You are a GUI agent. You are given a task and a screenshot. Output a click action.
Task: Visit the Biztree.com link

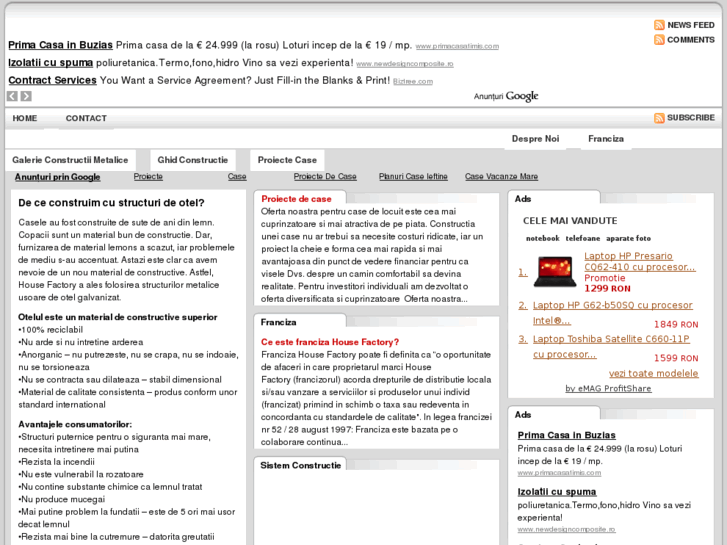[413, 82]
